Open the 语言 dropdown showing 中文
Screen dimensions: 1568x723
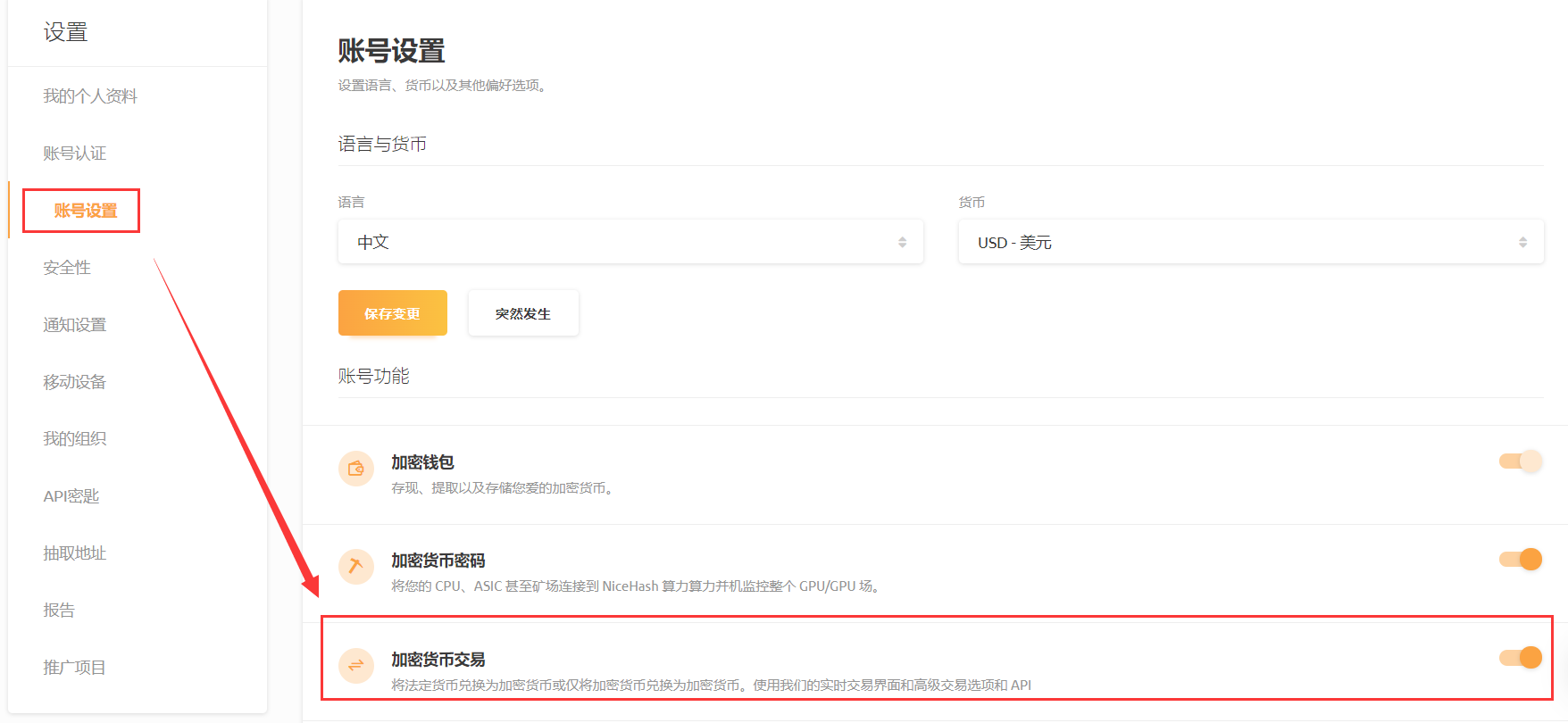(630, 242)
